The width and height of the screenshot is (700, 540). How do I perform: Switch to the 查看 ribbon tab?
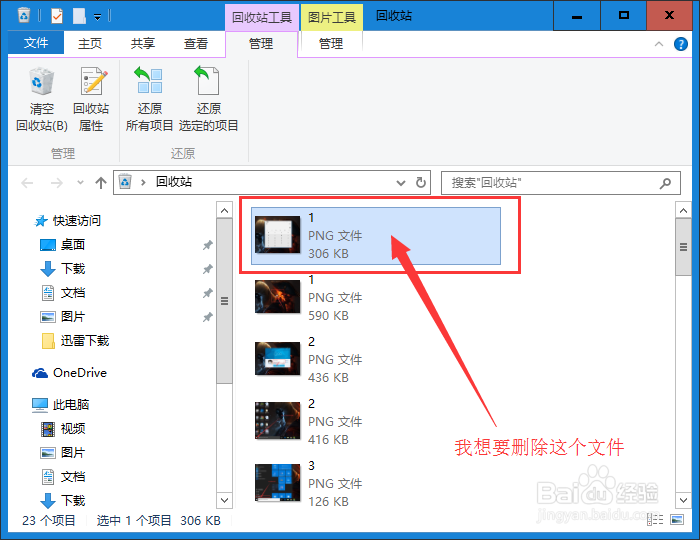coord(196,43)
